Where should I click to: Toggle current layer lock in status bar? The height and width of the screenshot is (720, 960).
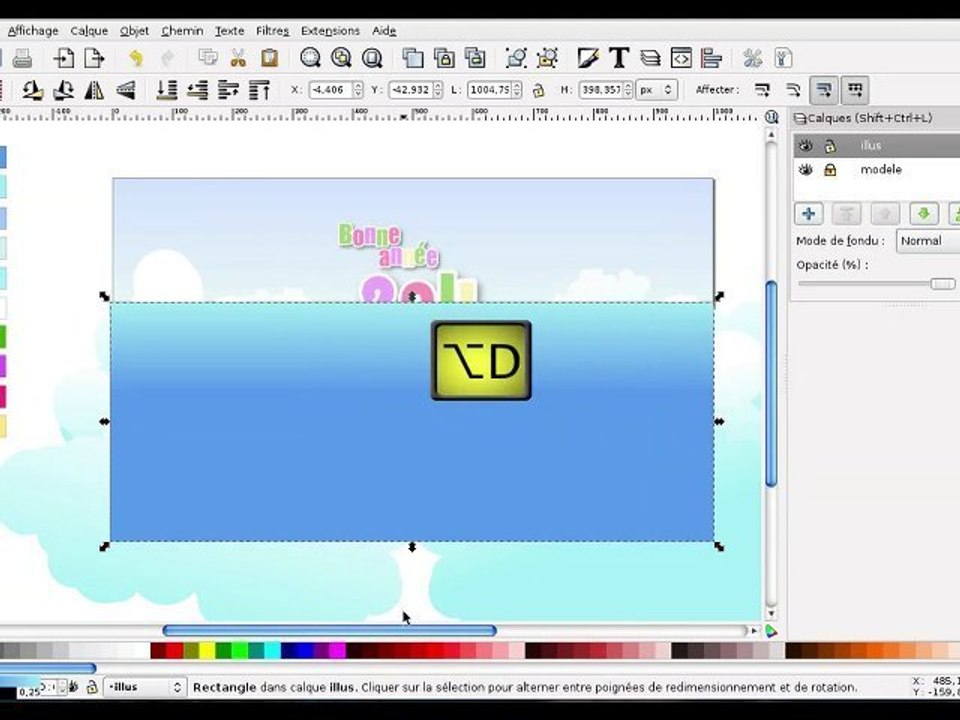pyautogui.click(x=92, y=687)
